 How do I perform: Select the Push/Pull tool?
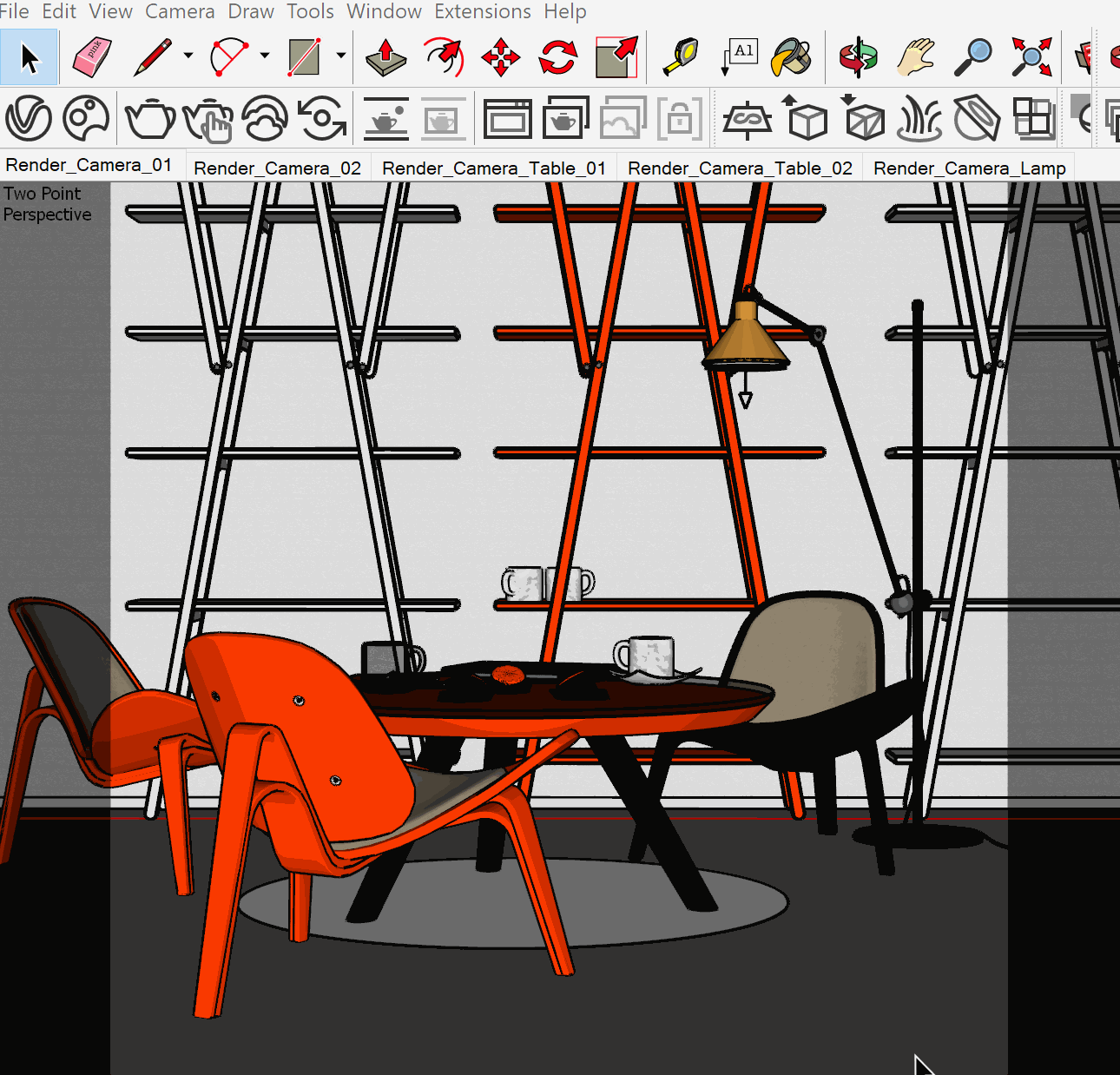(385, 57)
